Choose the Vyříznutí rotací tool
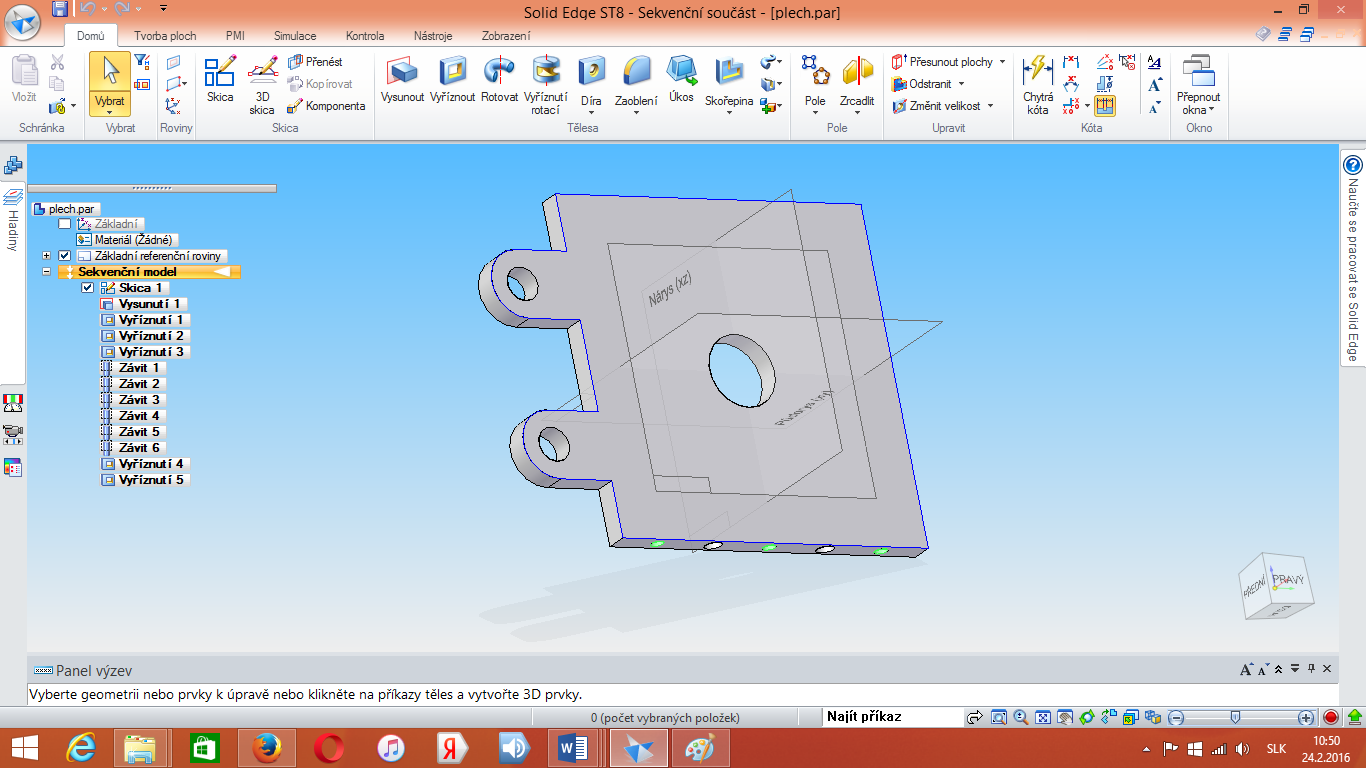1366x768 pixels. click(x=545, y=85)
